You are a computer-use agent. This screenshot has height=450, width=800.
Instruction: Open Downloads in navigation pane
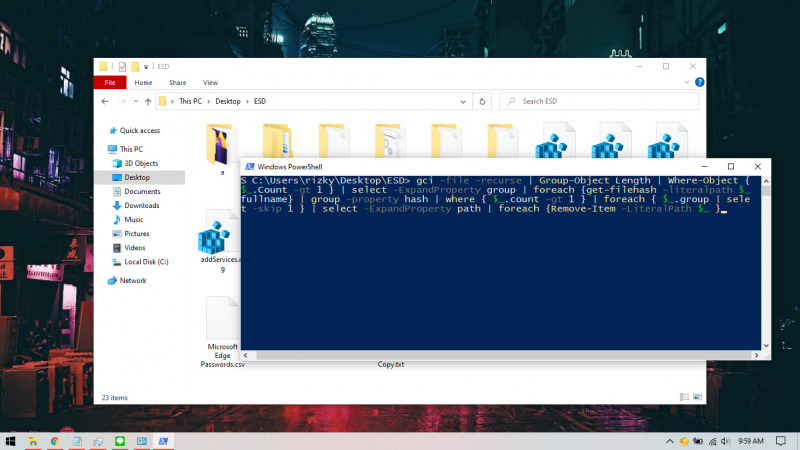point(136,205)
